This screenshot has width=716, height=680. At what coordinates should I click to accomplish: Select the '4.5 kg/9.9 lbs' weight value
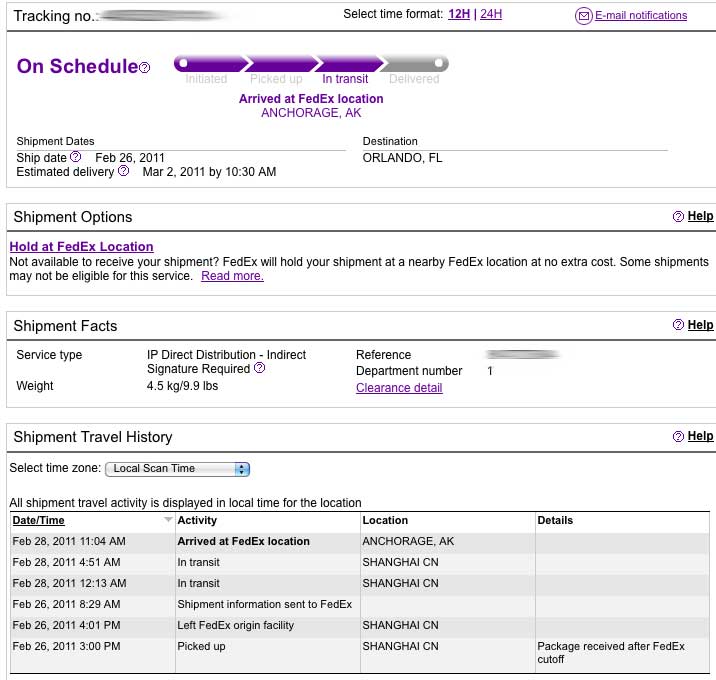click(x=182, y=386)
